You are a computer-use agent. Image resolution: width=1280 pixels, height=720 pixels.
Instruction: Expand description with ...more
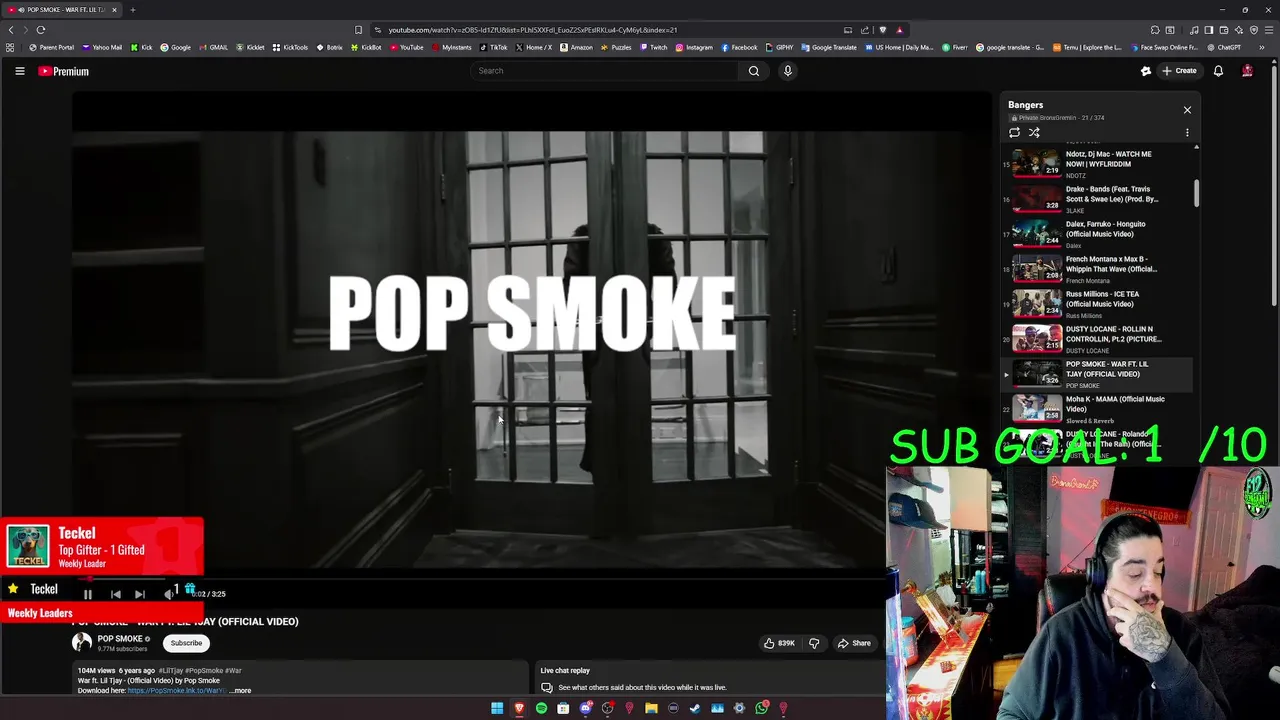pos(240,690)
